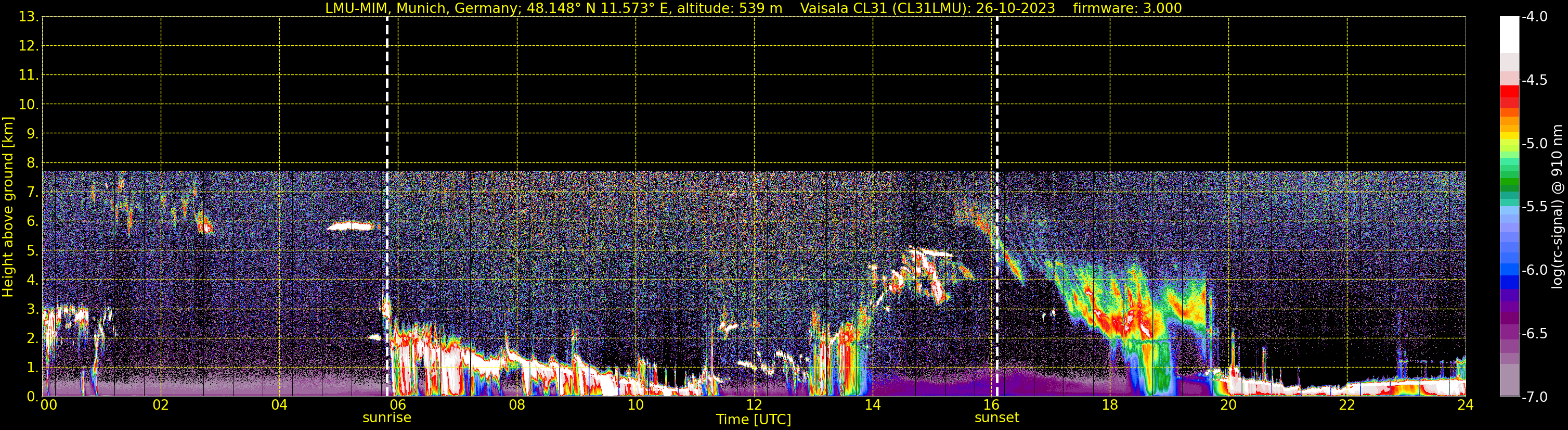The height and width of the screenshot is (430, 1568).
Task: Click the '08' time axis tick label
Action: click(x=517, y=405)
